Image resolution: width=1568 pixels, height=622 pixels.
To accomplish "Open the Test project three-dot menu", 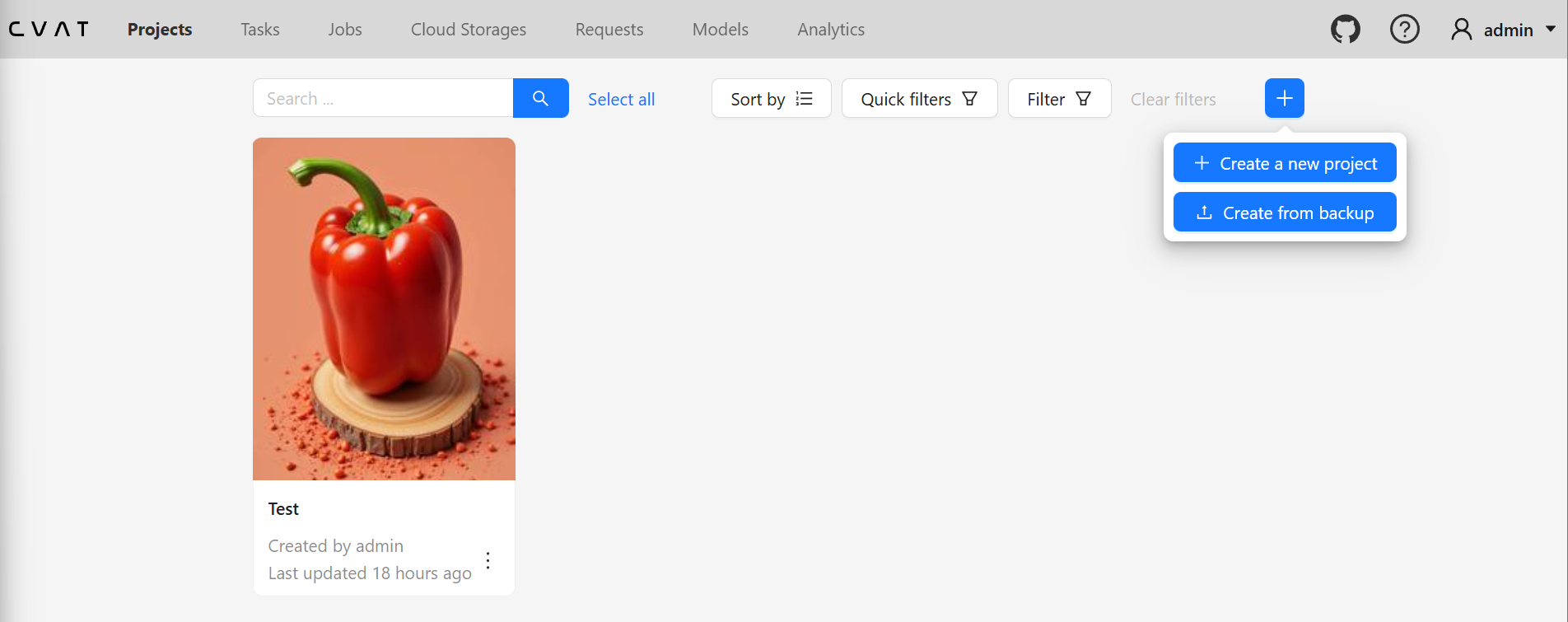I will [488, 561].
